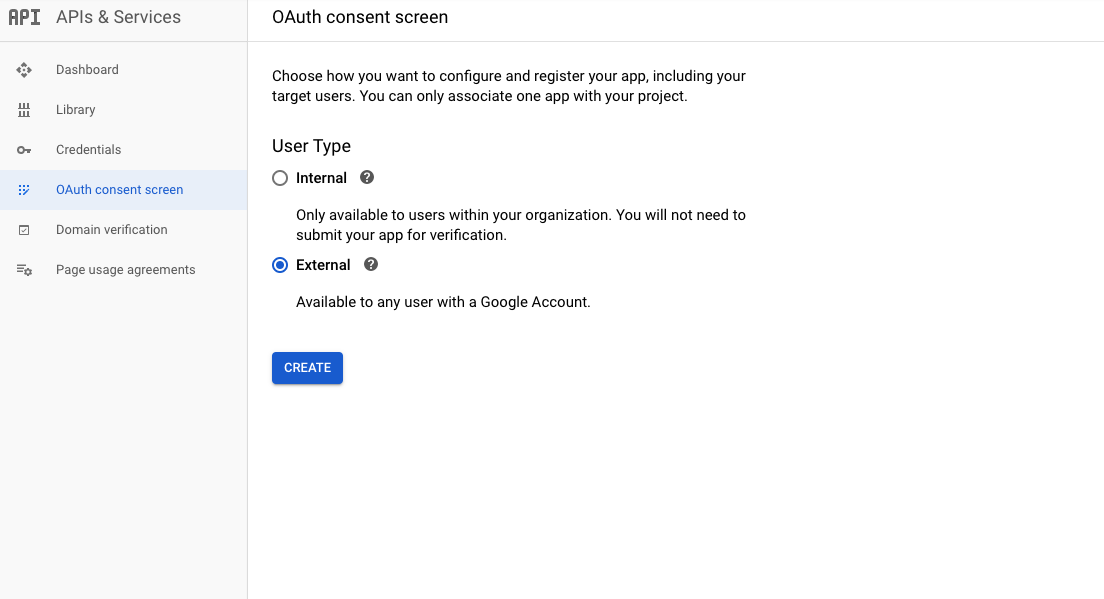The height and width of the screenshot is (599, 1104).
Task: Navigate to Domain verification
Action: point(123,230)
